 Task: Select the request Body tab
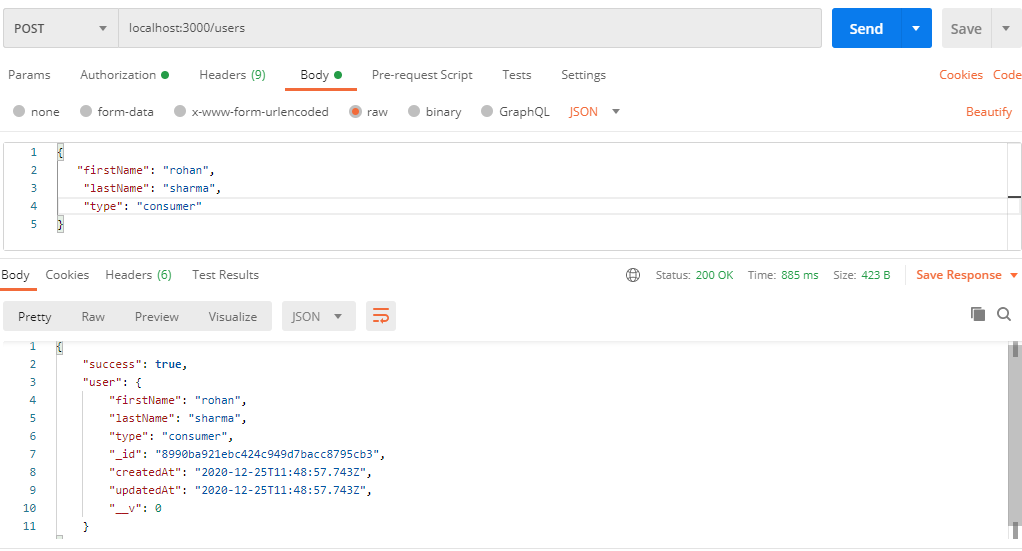click(x=321, y=75)
